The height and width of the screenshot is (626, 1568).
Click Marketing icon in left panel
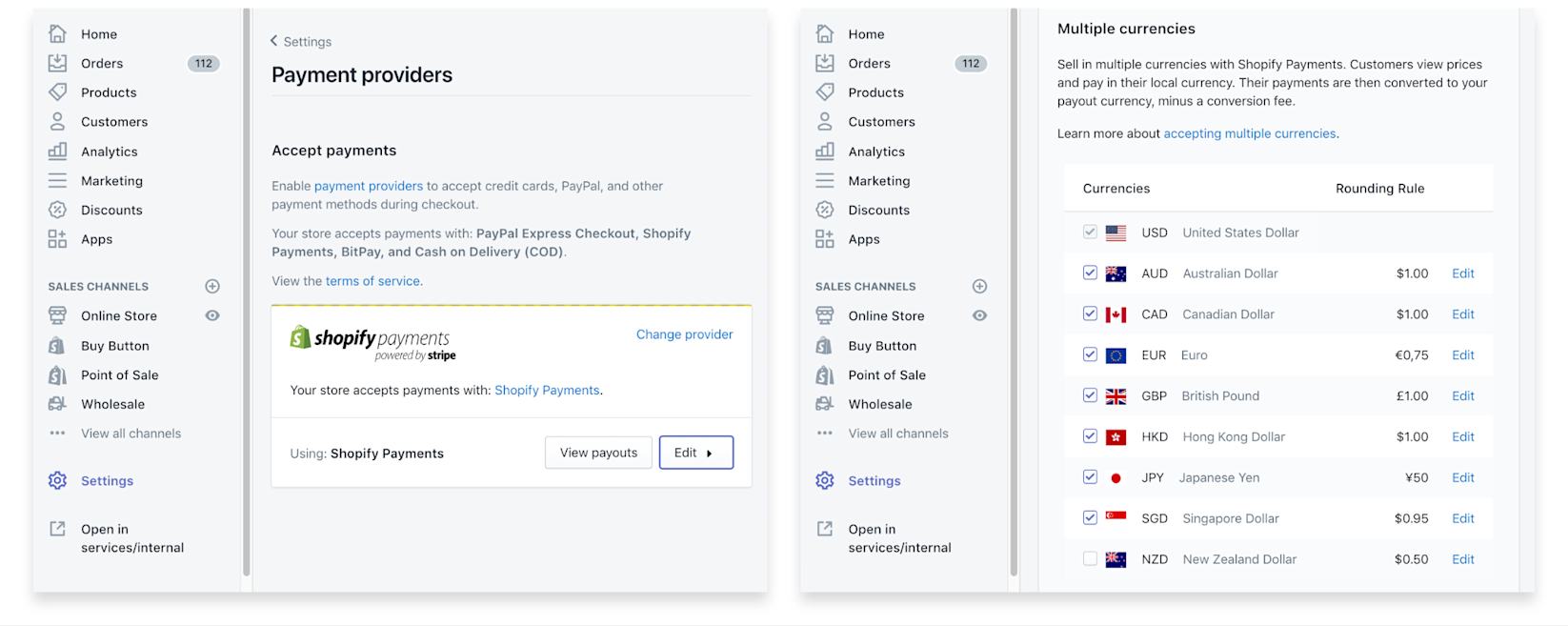pyautogui.click(x=57, y=180)
